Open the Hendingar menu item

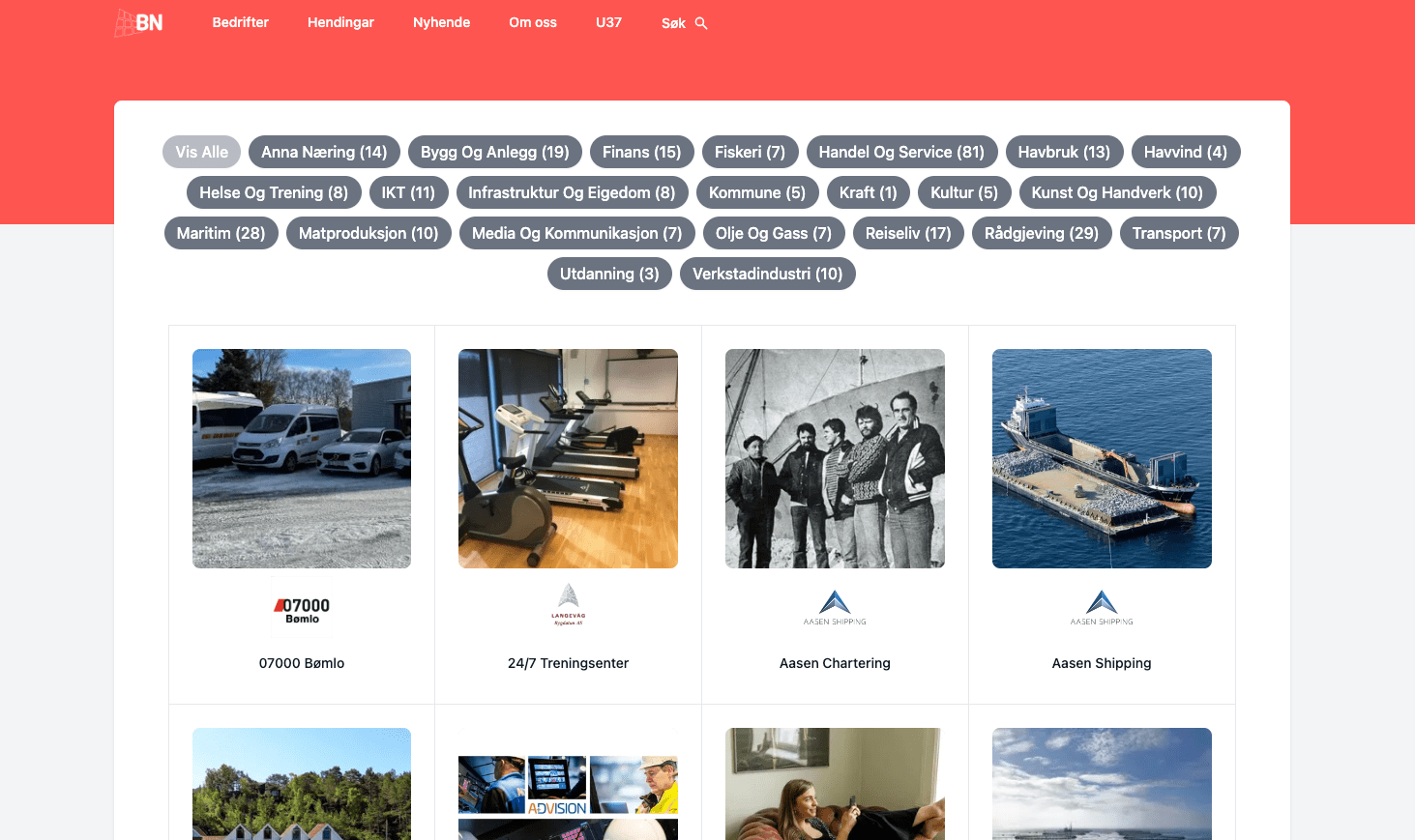pos(340,22)
